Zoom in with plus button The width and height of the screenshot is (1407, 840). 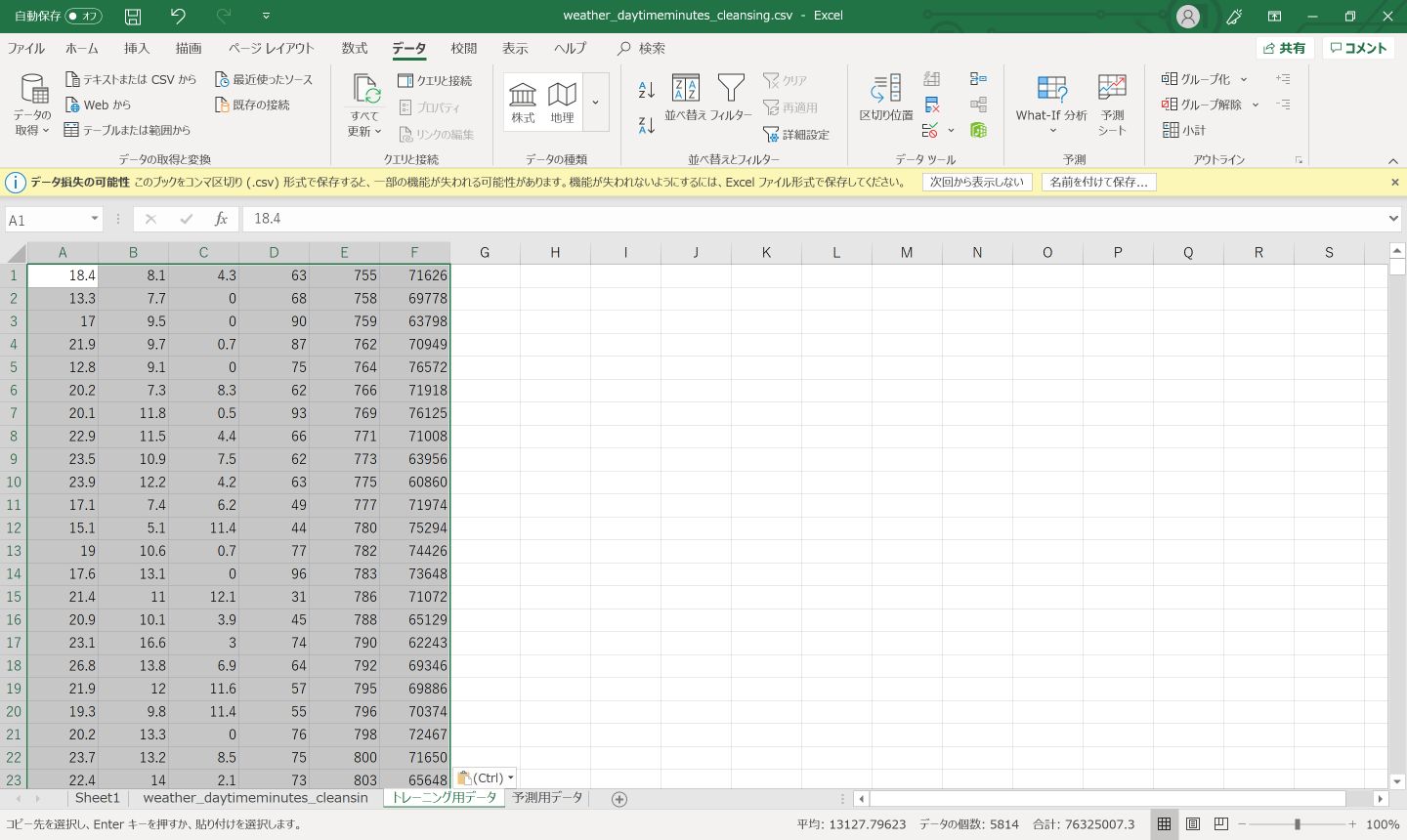pos(1352,824)
